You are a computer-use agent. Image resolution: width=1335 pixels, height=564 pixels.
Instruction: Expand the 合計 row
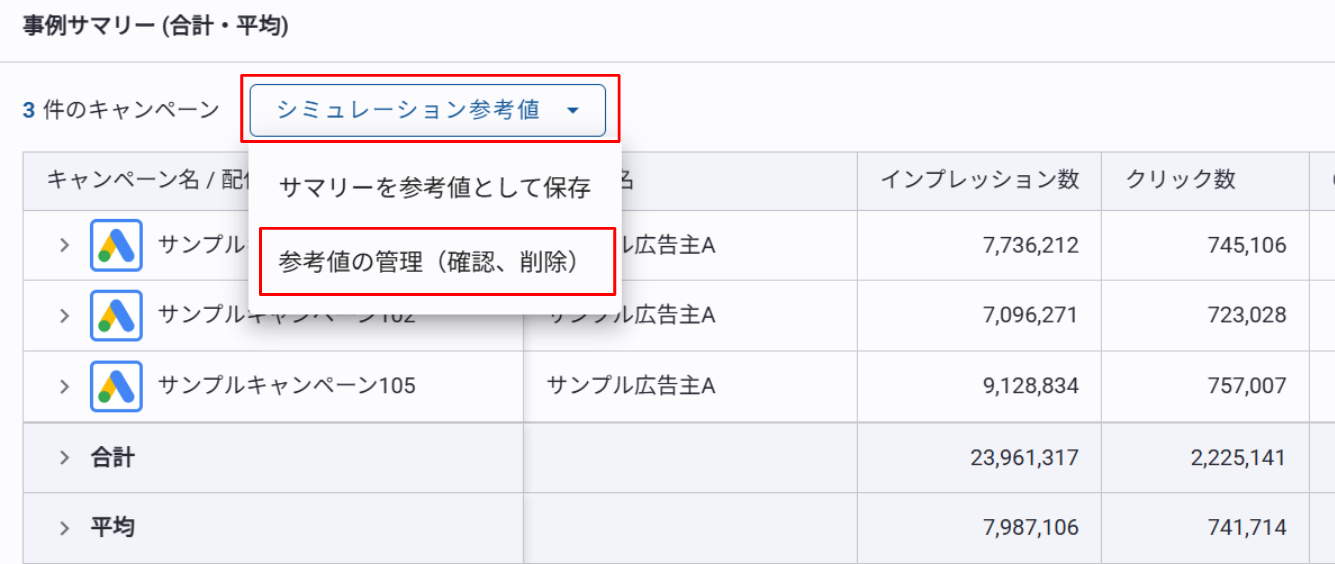point(64,458)
